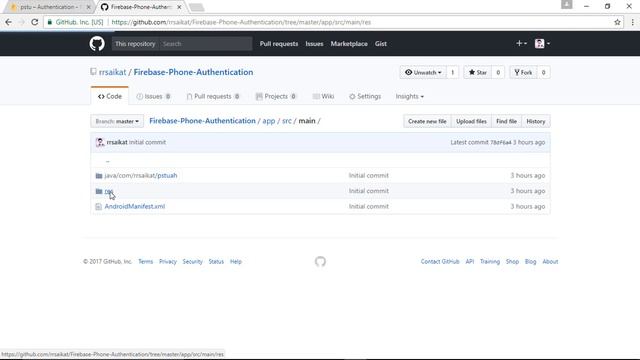Open repository Pull requests tab

pos(213,96)
